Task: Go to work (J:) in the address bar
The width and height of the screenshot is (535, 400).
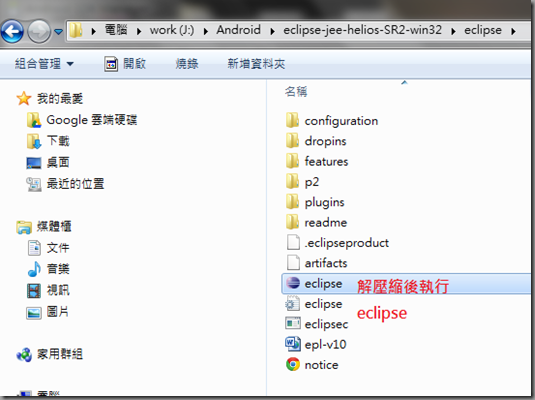Action: coord(172,30)
